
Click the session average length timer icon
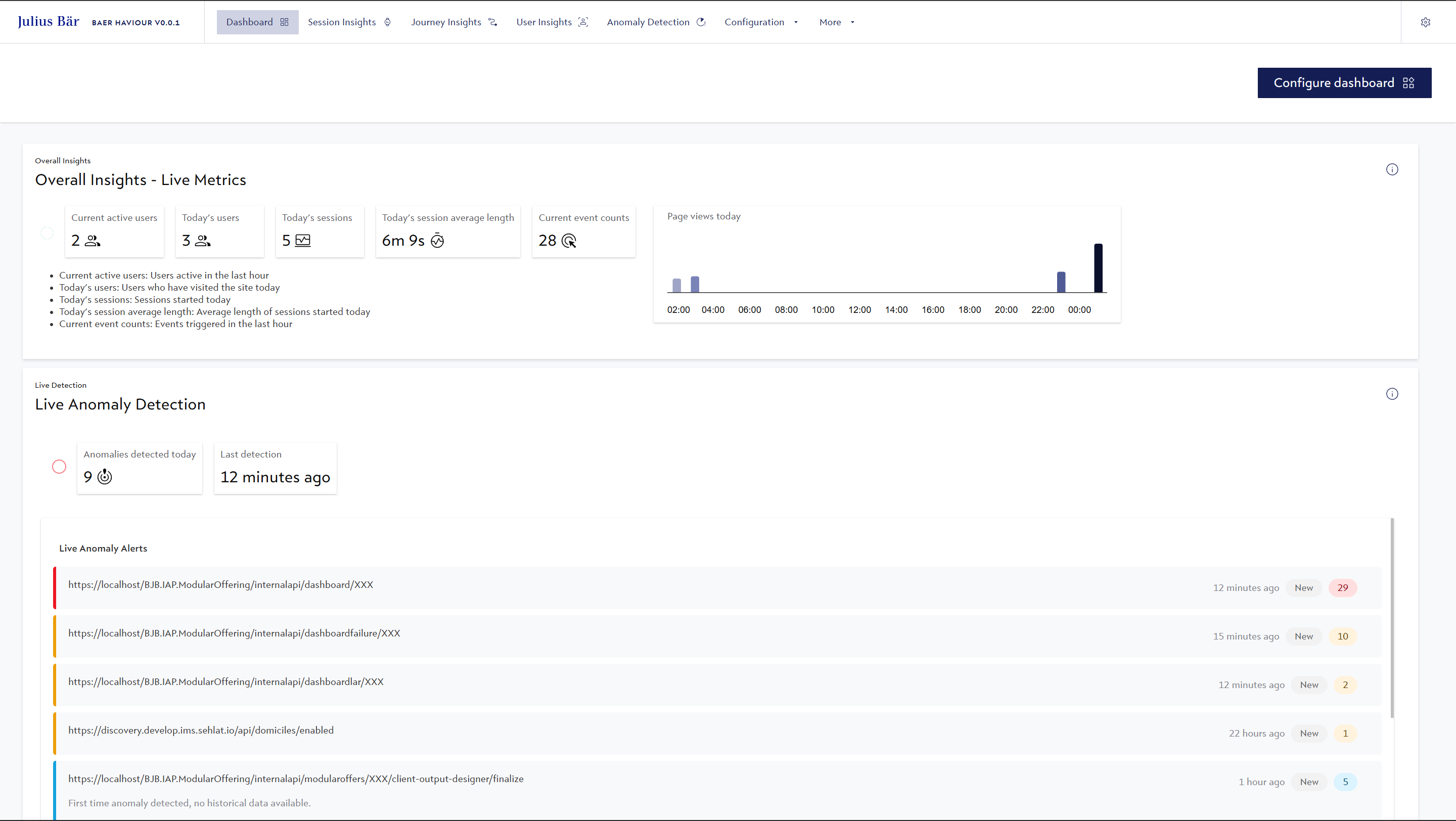point(437,241)
